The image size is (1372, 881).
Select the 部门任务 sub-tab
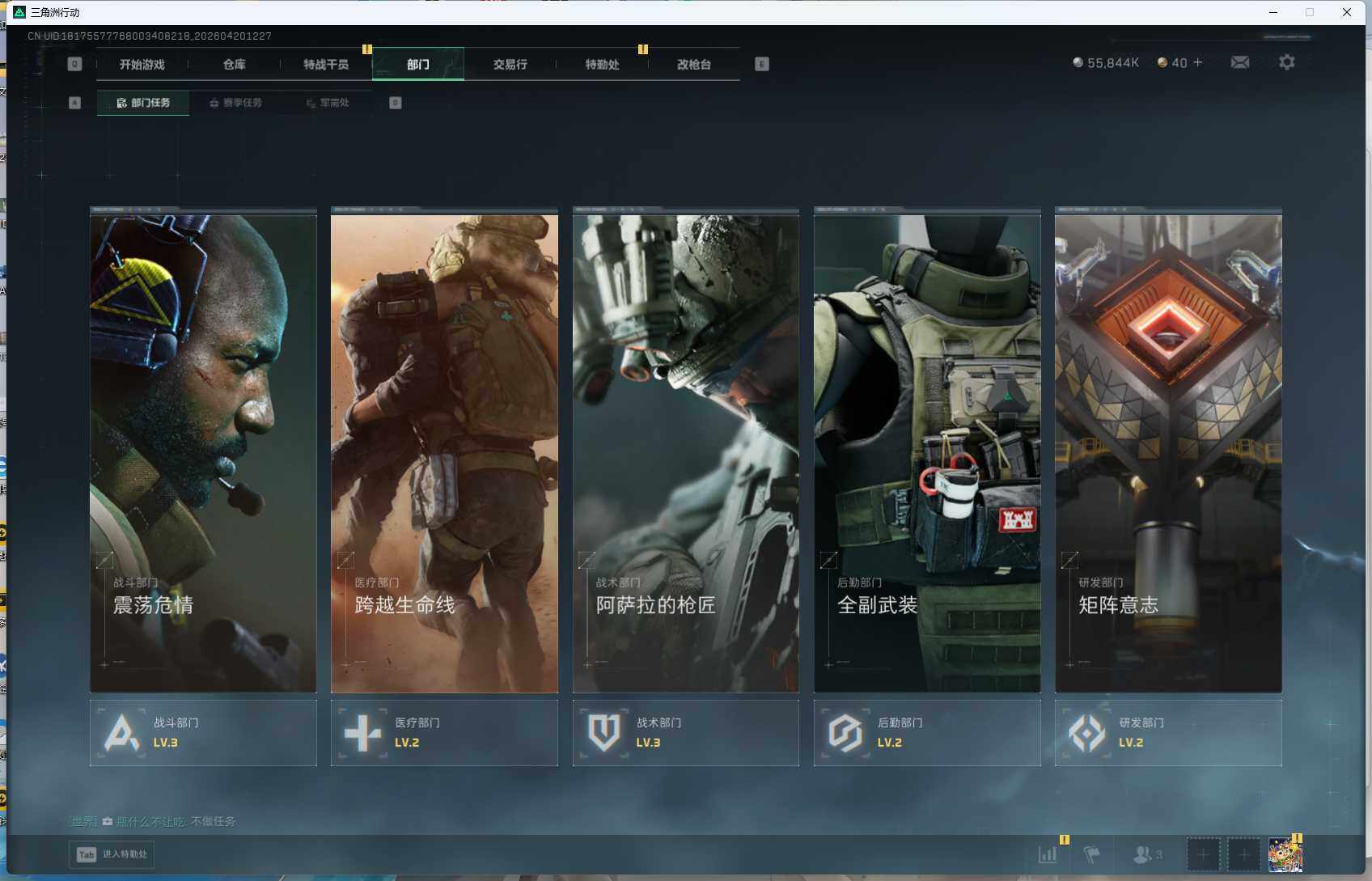(143, 103)
